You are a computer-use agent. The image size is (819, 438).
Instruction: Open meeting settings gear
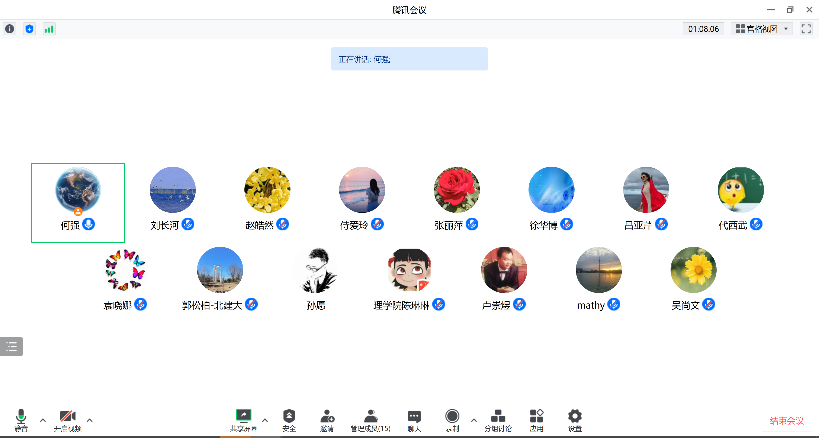(575, 418)
